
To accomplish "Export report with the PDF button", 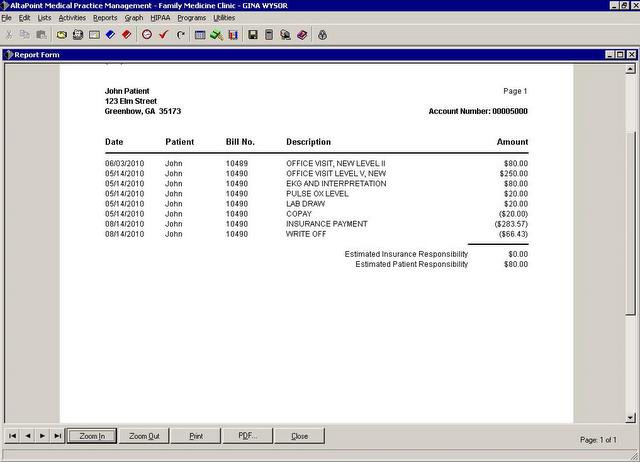I will 247,436.
